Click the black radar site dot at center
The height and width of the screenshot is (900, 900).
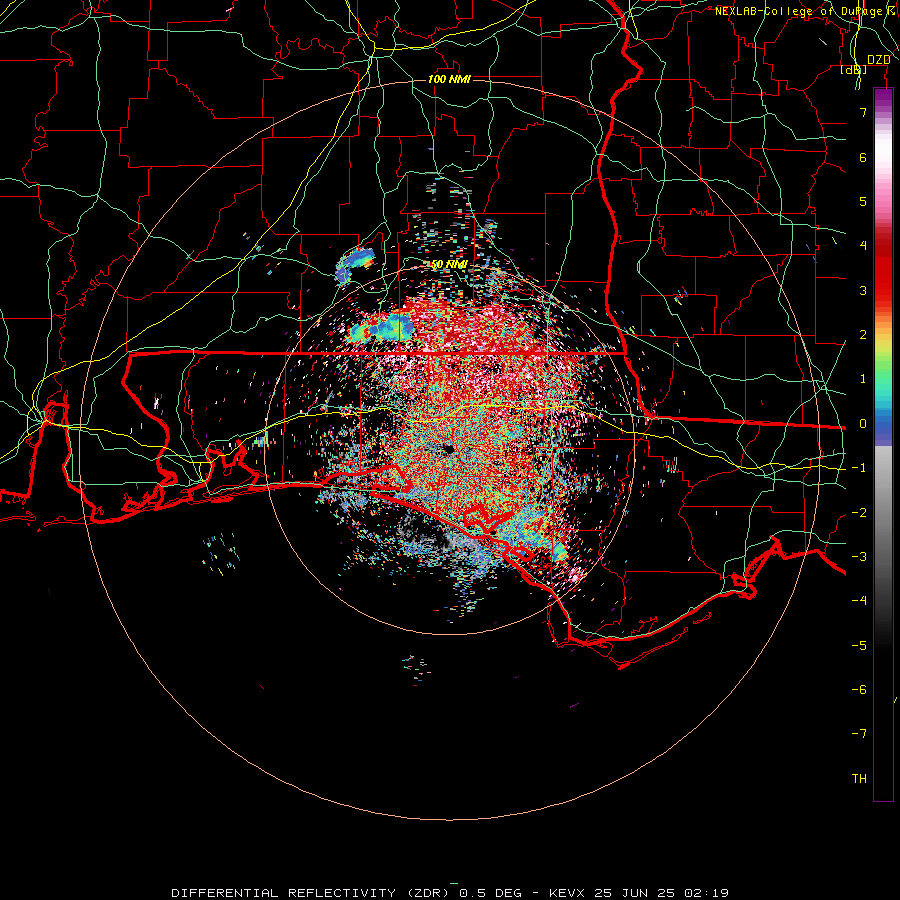[448, 449]
